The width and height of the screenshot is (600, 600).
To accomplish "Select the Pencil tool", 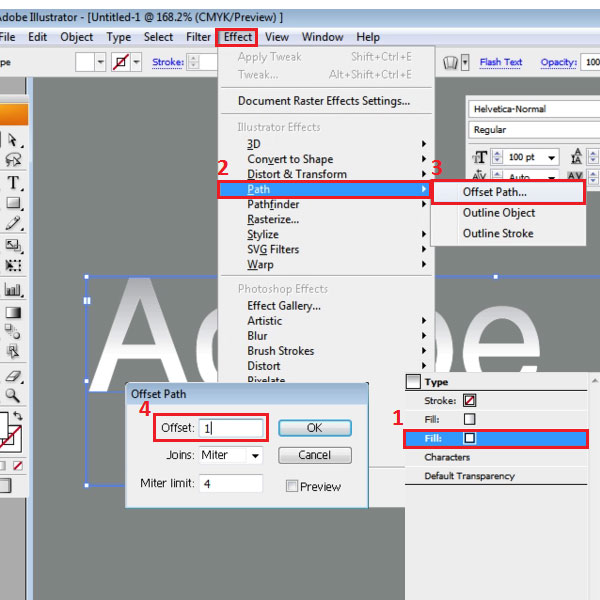I will click(13, 223).
